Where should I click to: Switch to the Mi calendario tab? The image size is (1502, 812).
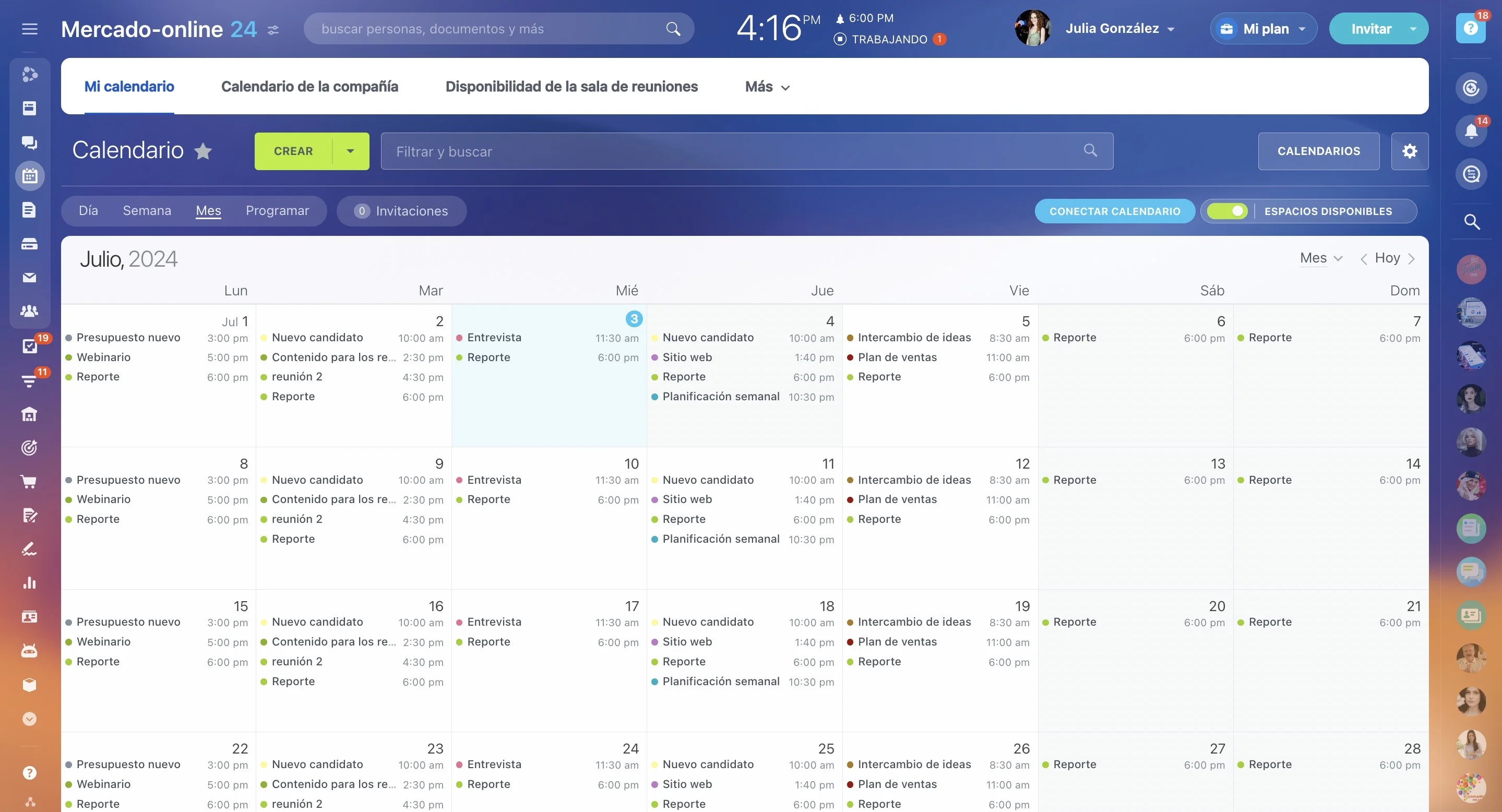point(129,86)
